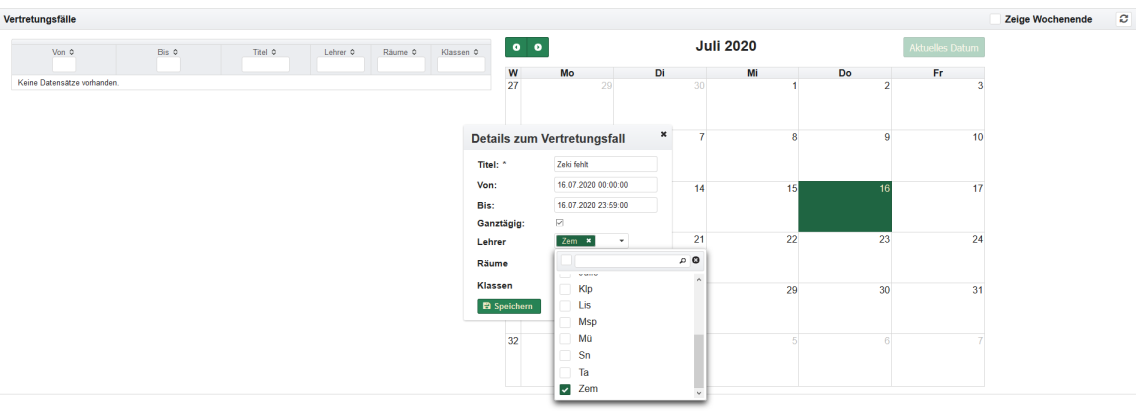Remove the Zem tag from Lehrer

[x=589, y=241]
